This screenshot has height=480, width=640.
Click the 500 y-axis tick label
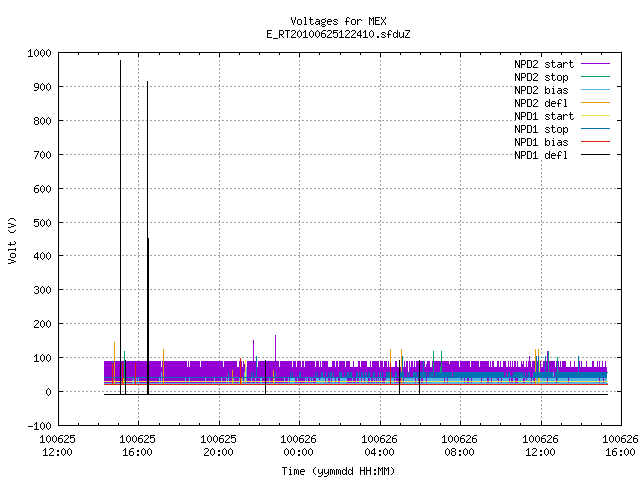coord(42,223)
